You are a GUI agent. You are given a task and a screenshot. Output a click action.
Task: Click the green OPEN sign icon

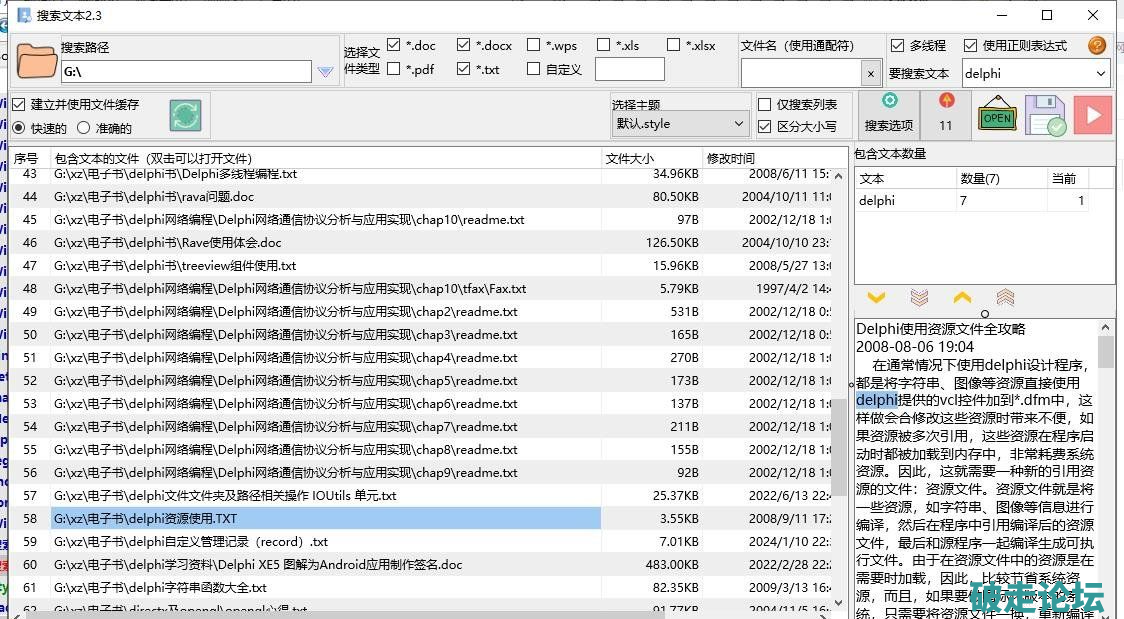click(996, 116)
